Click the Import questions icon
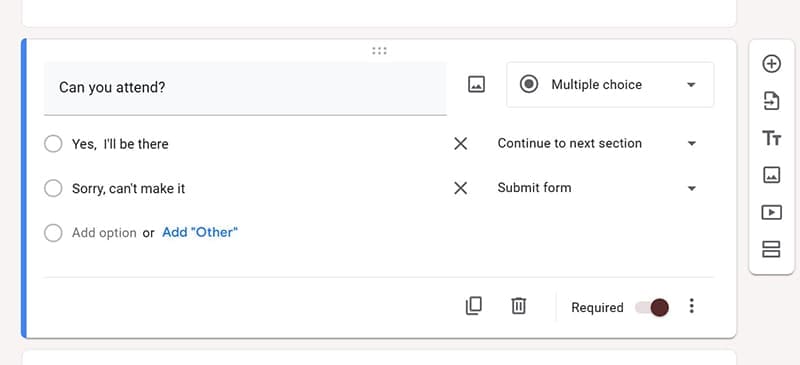The width and height of the screenshot is (800, 365). click(x=771, y=101)
